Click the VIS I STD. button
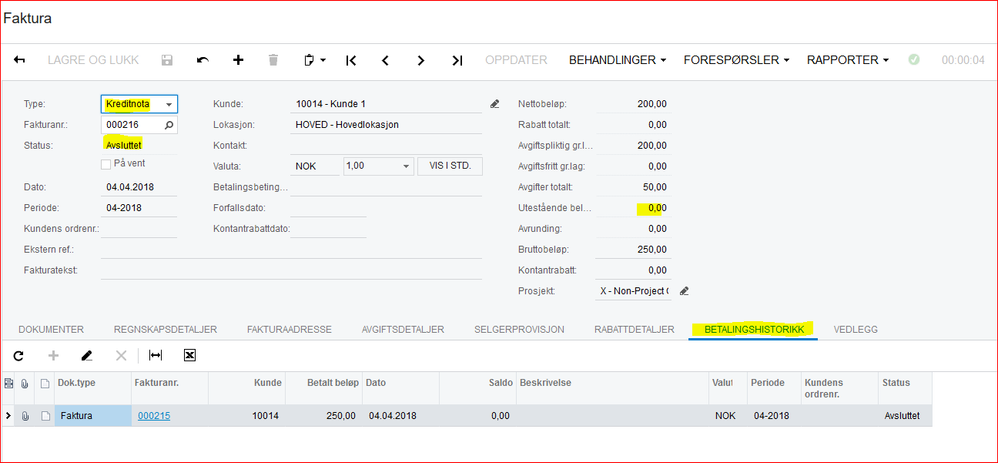Viewport: 998px width, 463px height. pos(450,166)
